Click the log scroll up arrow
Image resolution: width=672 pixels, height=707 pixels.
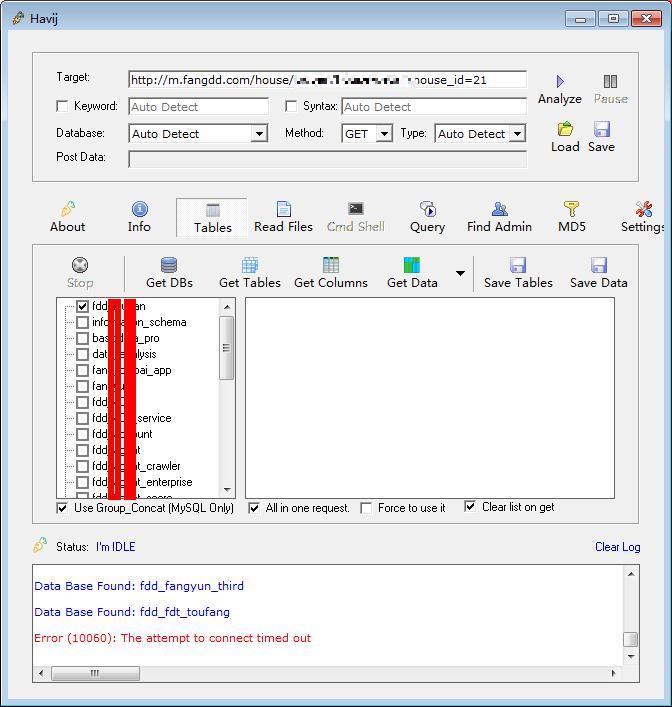pyautogui.click(x=631, y=574)
